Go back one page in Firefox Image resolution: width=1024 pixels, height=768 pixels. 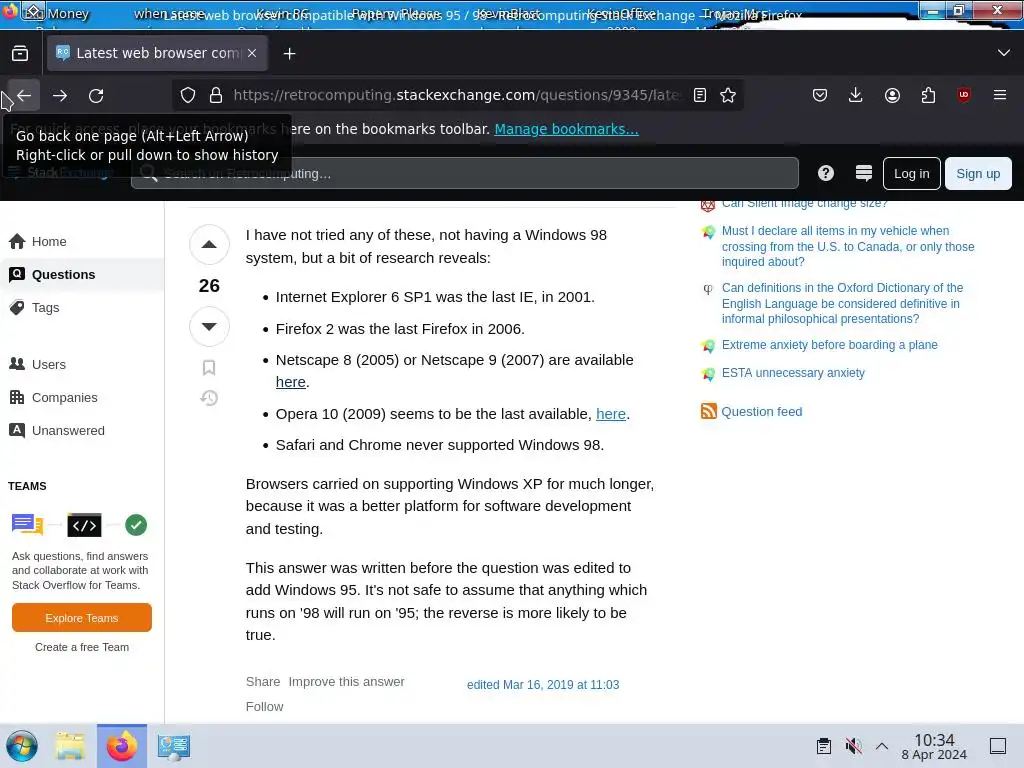[x=24, y=95]
